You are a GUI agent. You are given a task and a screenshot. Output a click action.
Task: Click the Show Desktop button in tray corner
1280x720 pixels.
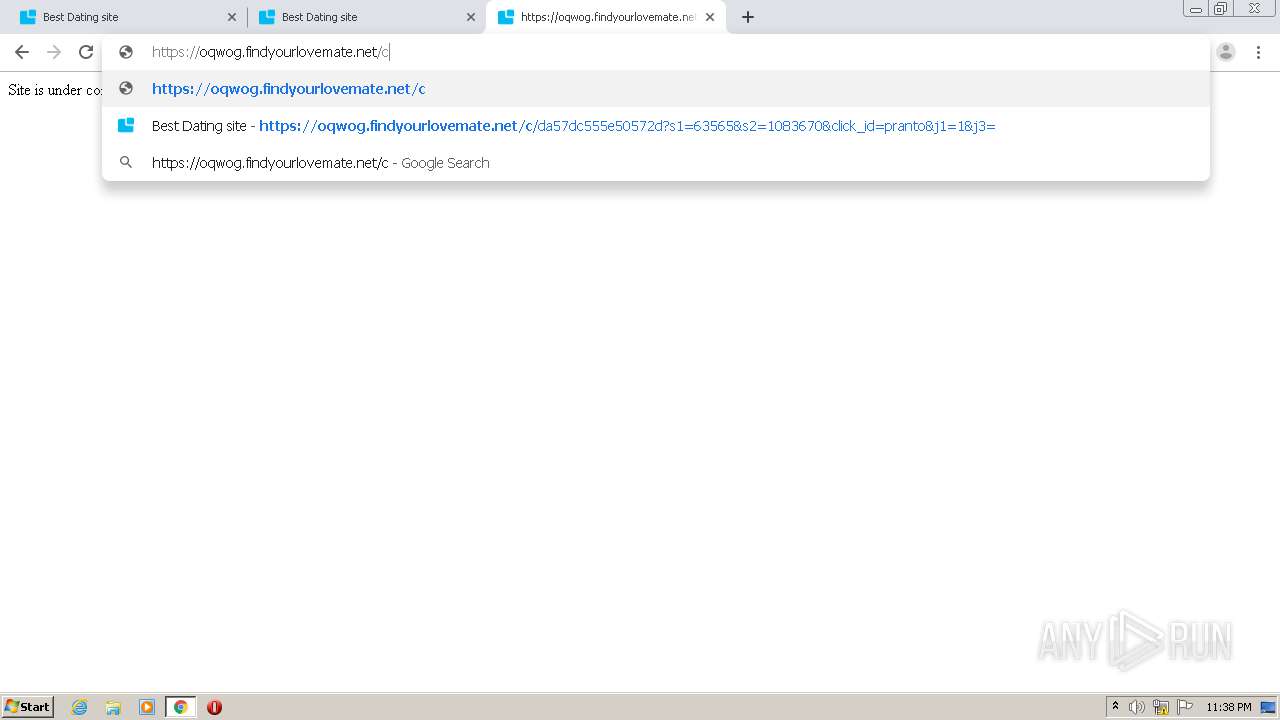1268,707
